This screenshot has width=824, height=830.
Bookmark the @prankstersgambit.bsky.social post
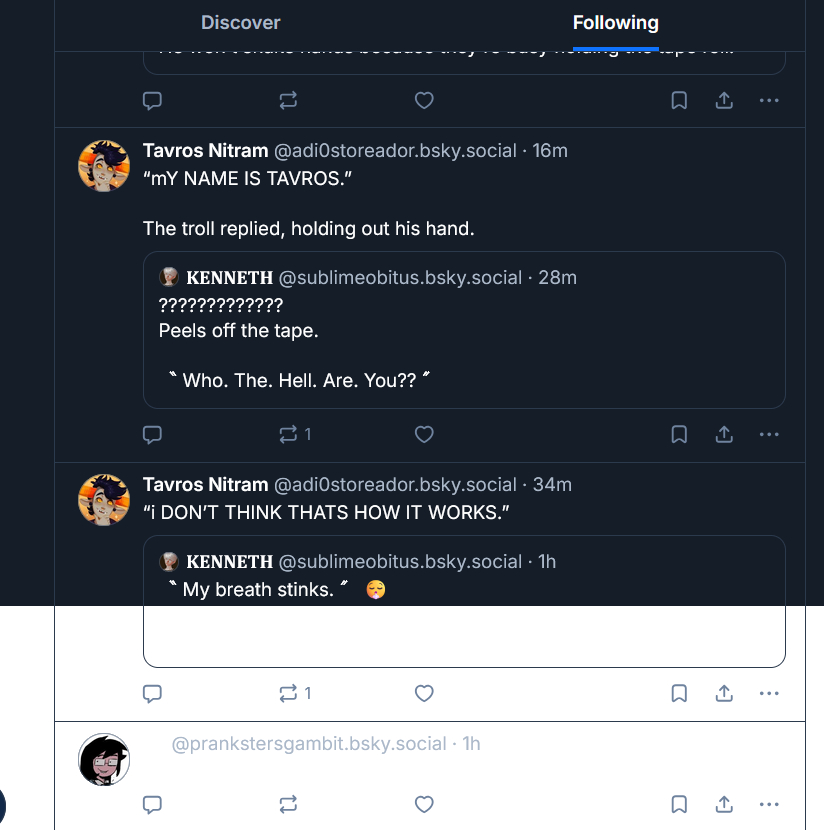679,804
